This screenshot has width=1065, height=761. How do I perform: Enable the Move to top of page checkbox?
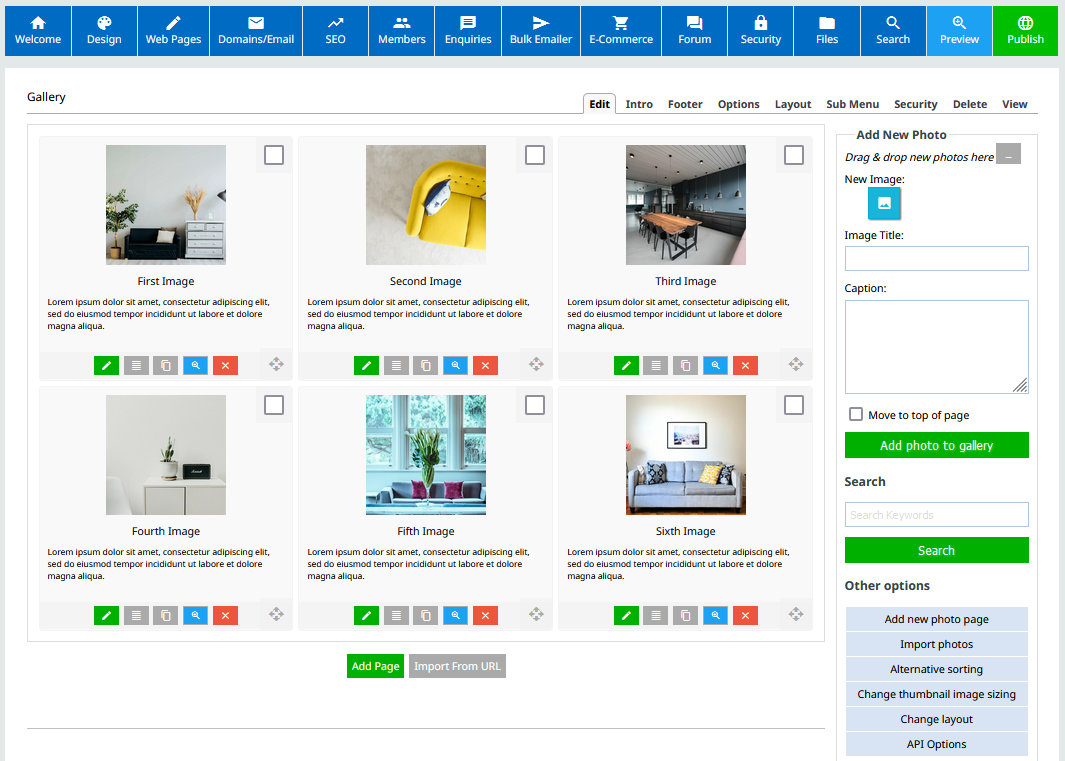tap(856, 414)
